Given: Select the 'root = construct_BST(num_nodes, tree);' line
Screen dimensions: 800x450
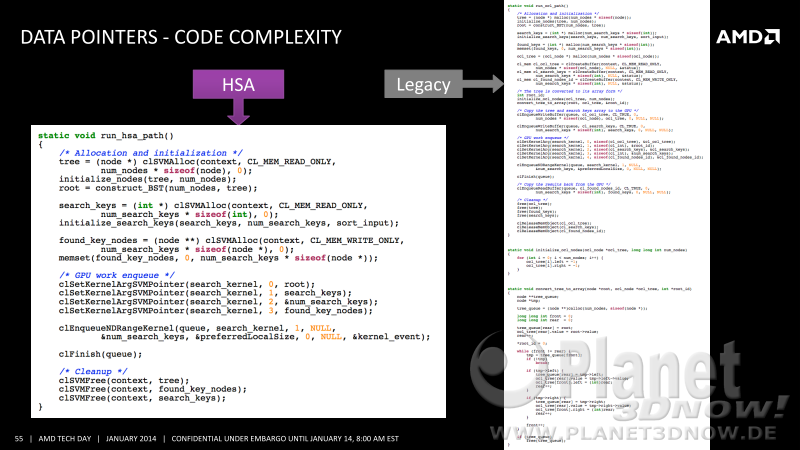Looking at the screenshot, I should (x=158, y=188).
